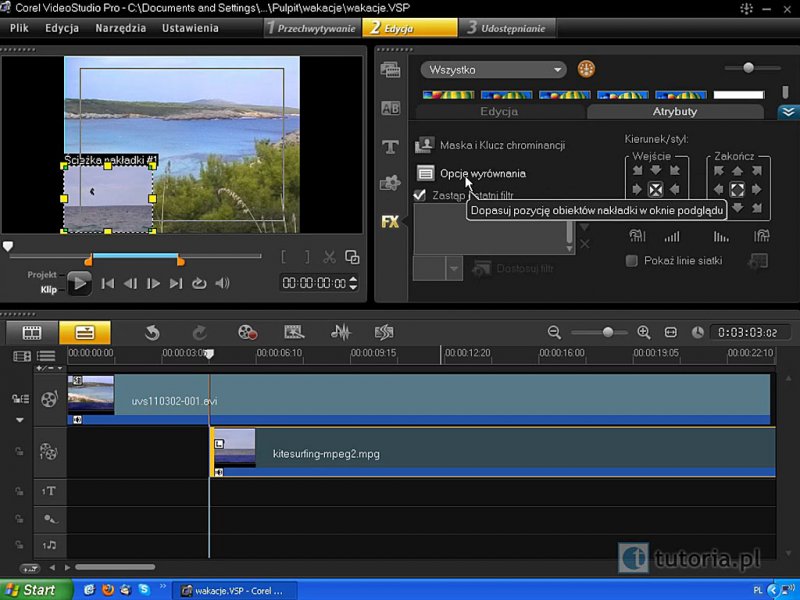
Task: Zoom in the timeline with plus magnifier
Action: pos(643,332)
